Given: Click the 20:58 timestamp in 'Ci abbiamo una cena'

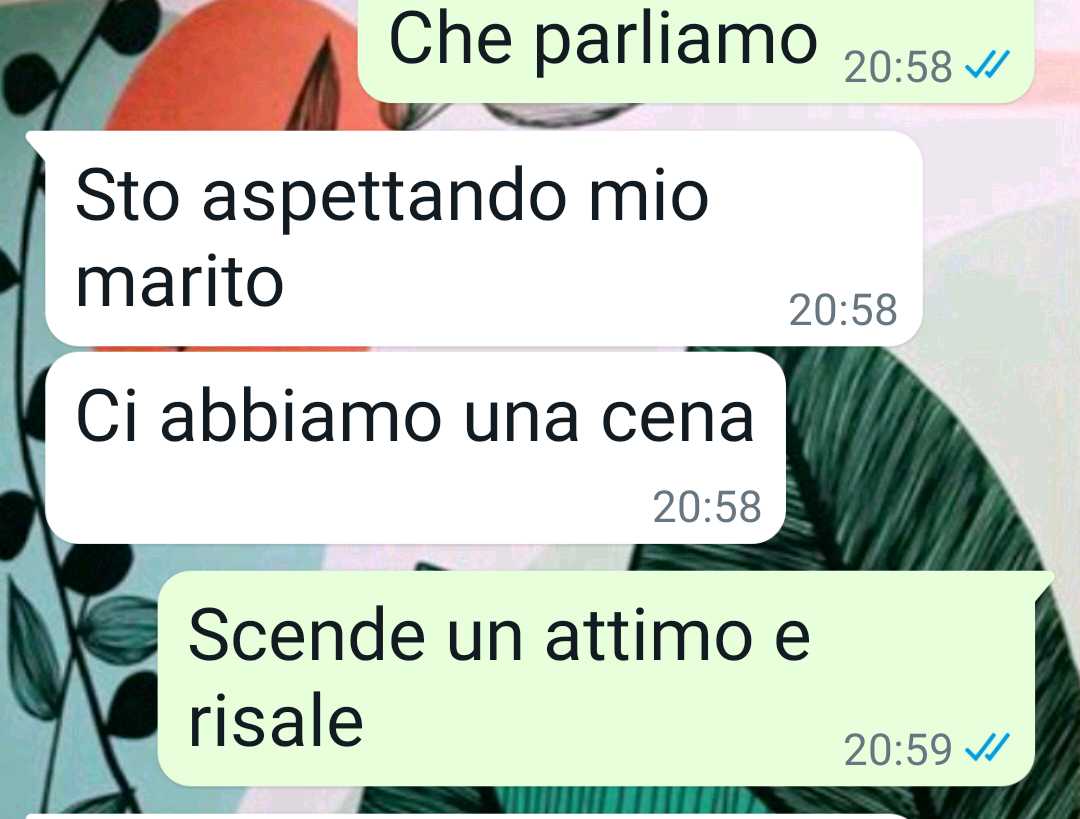Looking at the screenshot, I should 707,506.
